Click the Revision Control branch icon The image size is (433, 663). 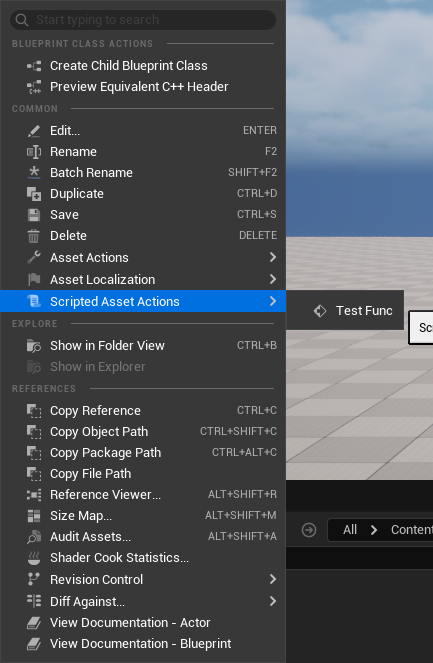coord(34,579)
